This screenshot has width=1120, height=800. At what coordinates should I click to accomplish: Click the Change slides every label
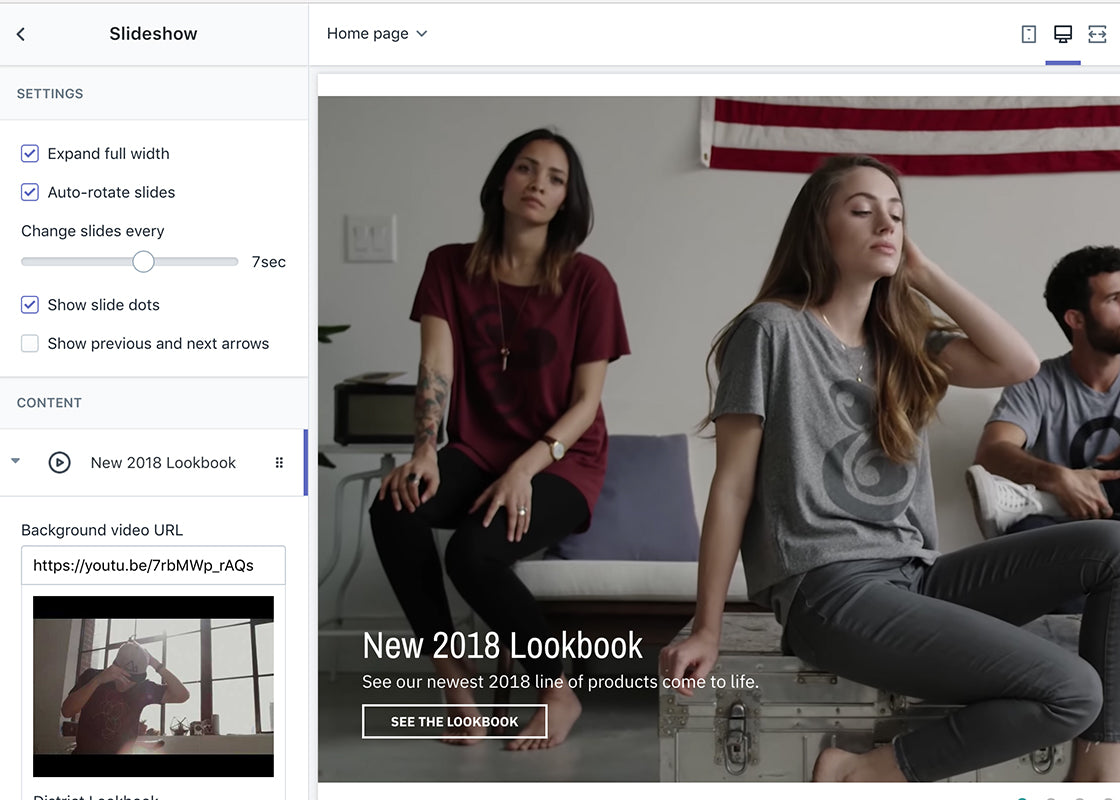pos(93,231)
